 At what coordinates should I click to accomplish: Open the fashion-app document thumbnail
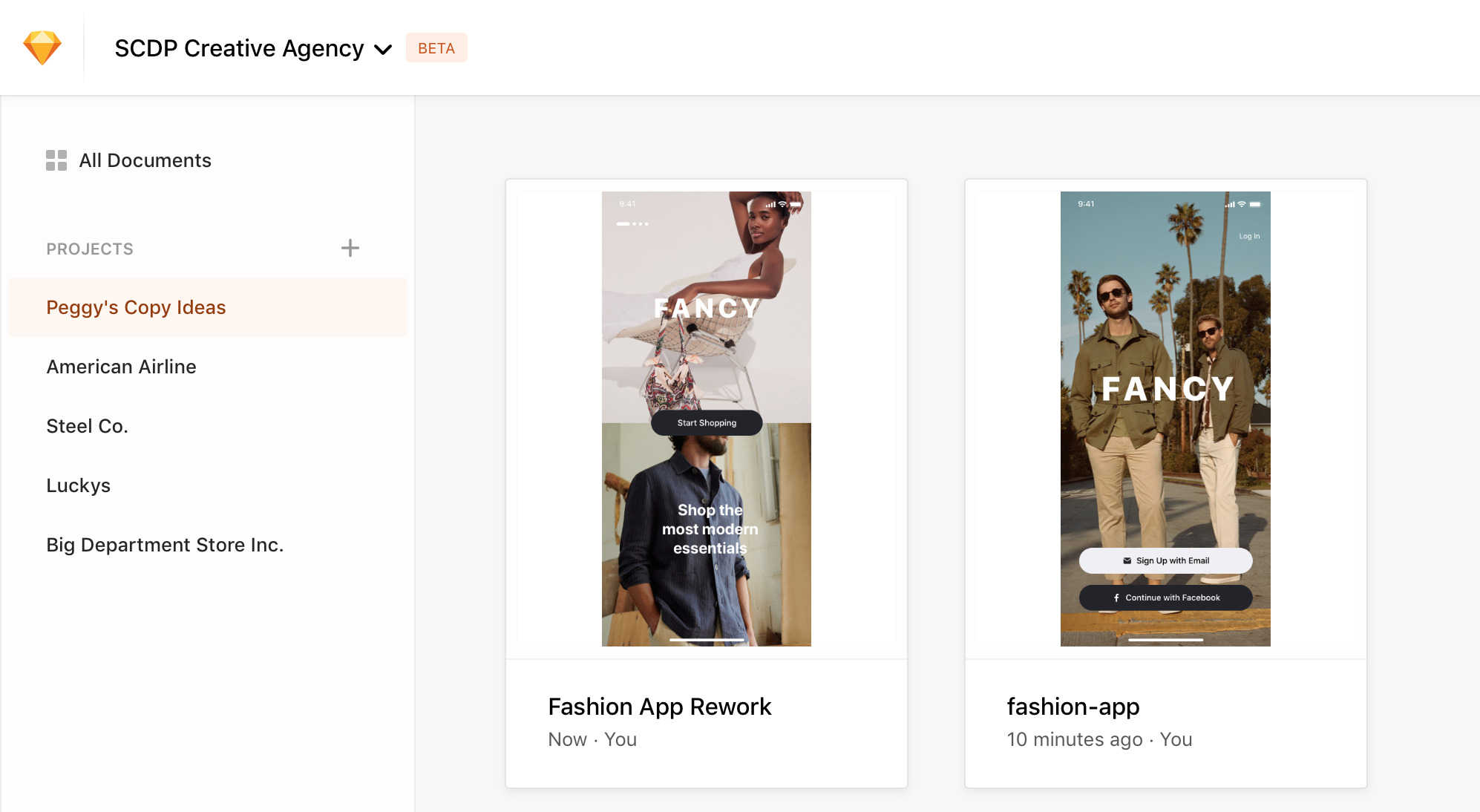[1165, 419]
